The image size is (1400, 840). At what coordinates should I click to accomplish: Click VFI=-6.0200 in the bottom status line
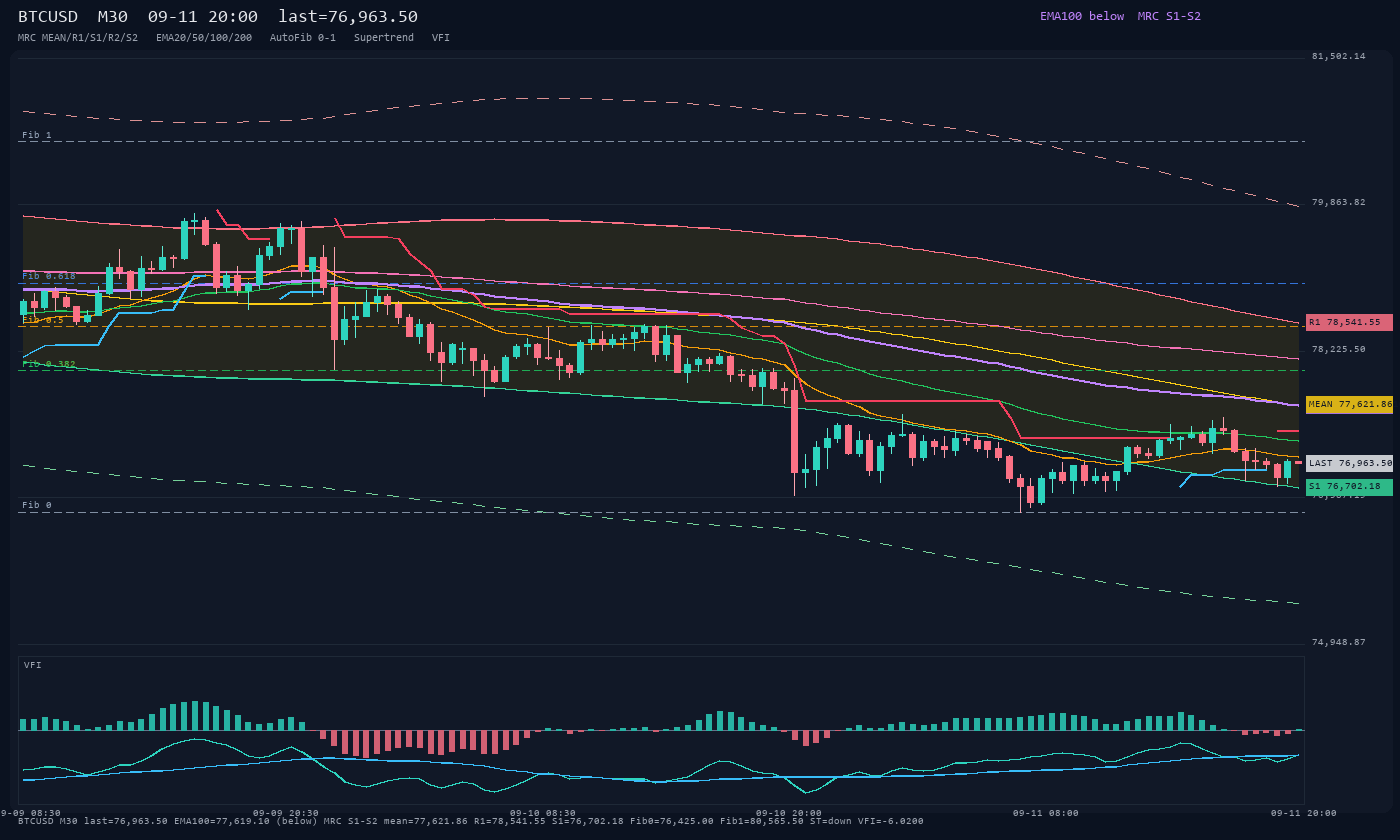coord(891,821)
